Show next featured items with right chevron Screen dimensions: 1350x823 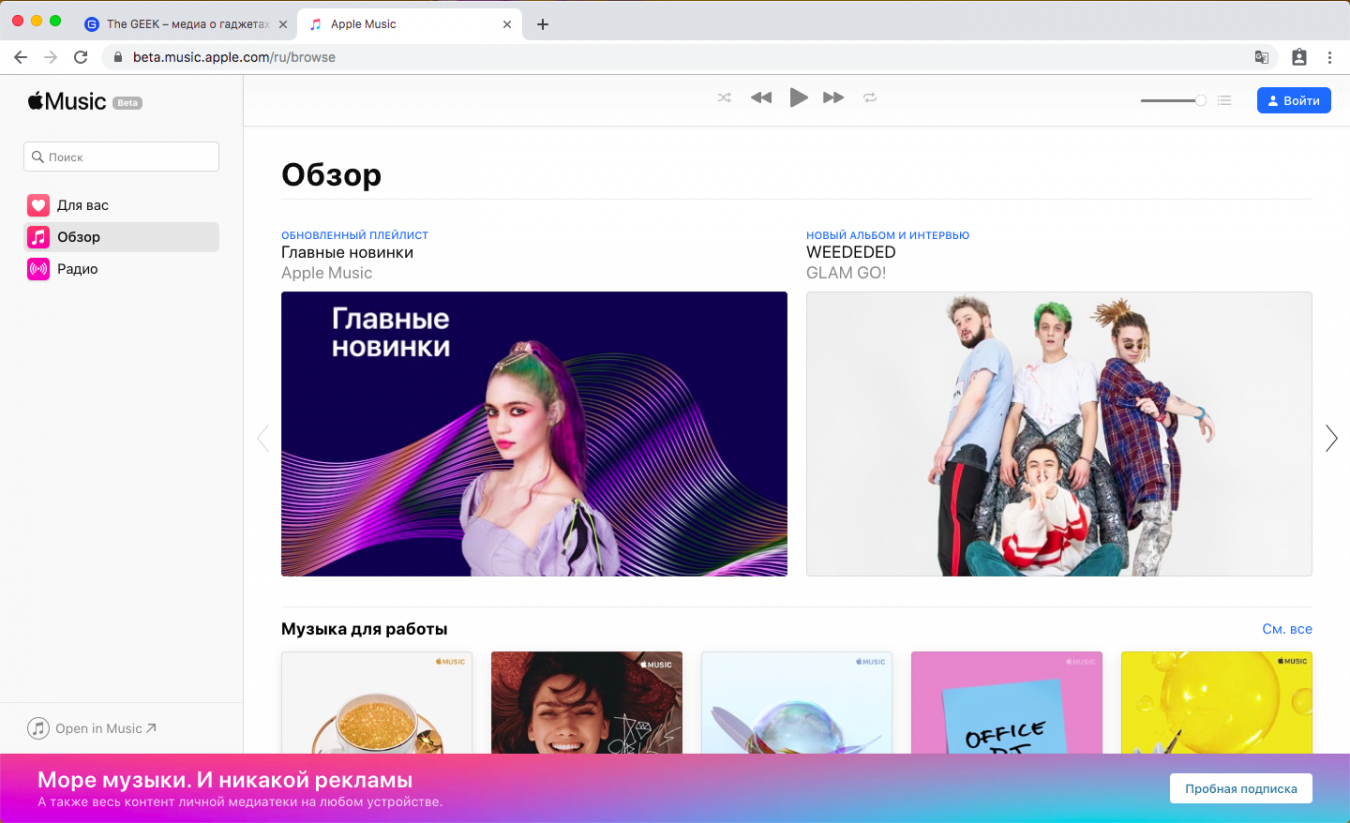point(1331,438)
